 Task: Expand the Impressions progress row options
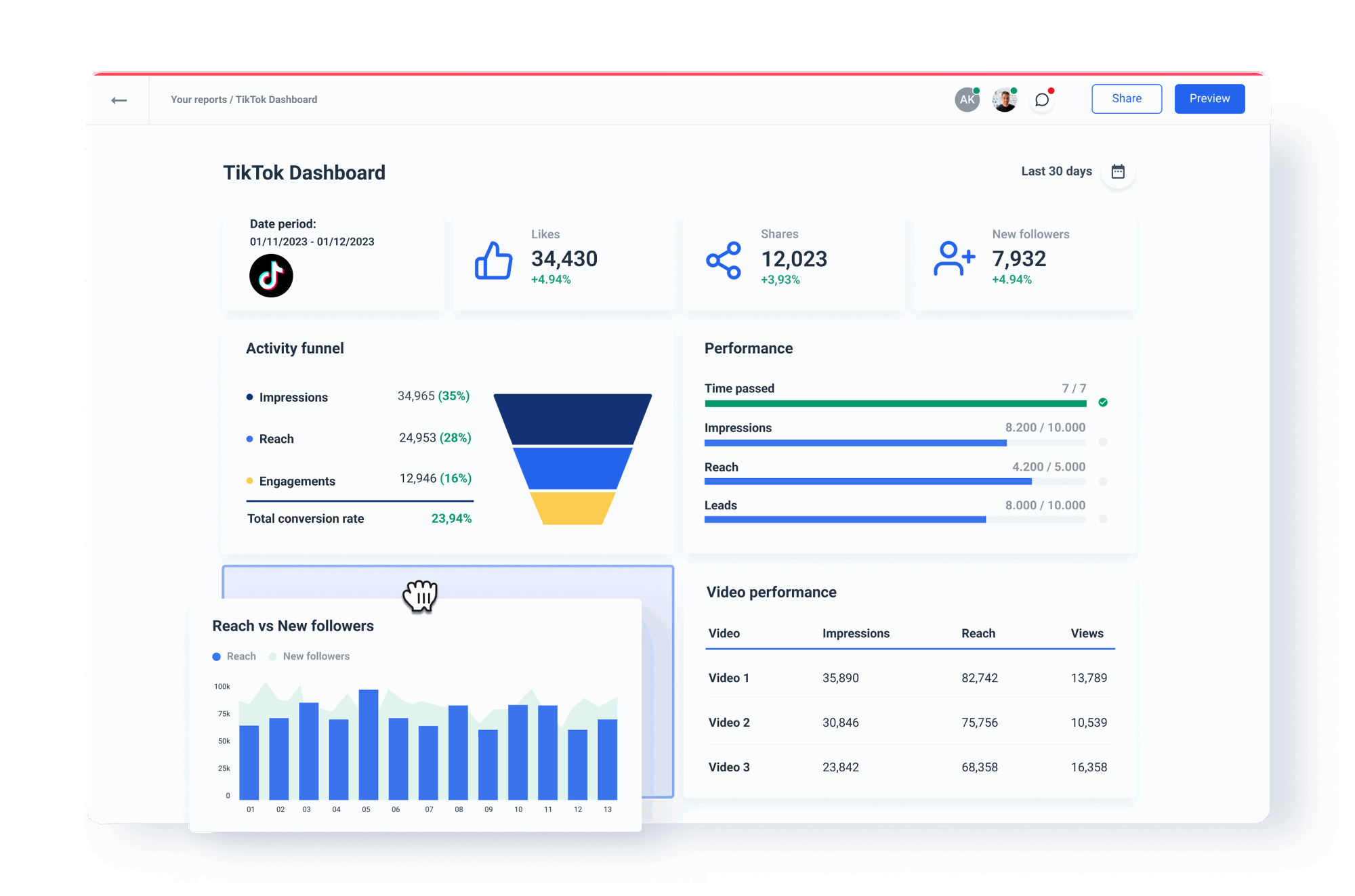[x=1103, y=442]
